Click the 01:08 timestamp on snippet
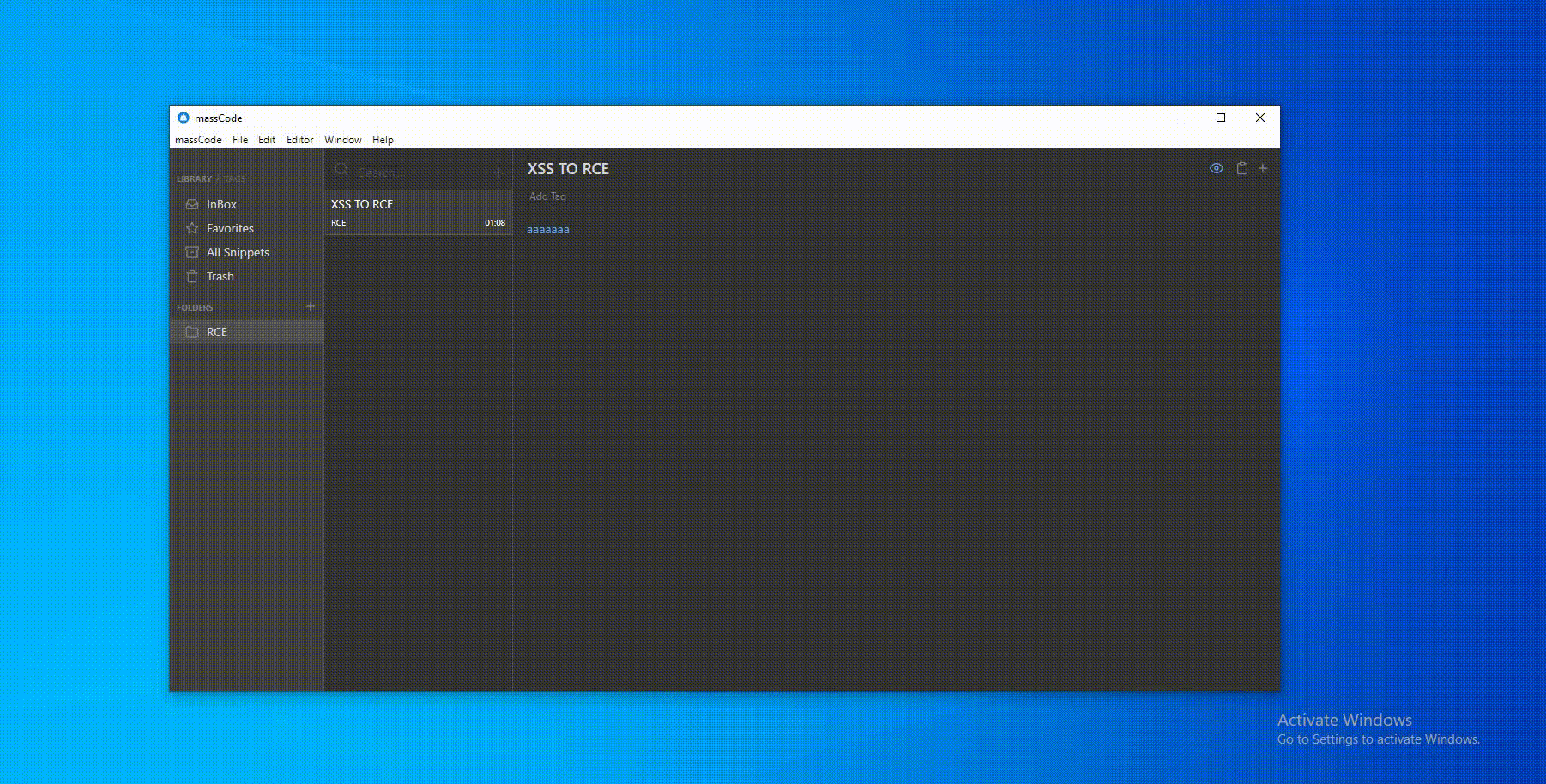 495,223
